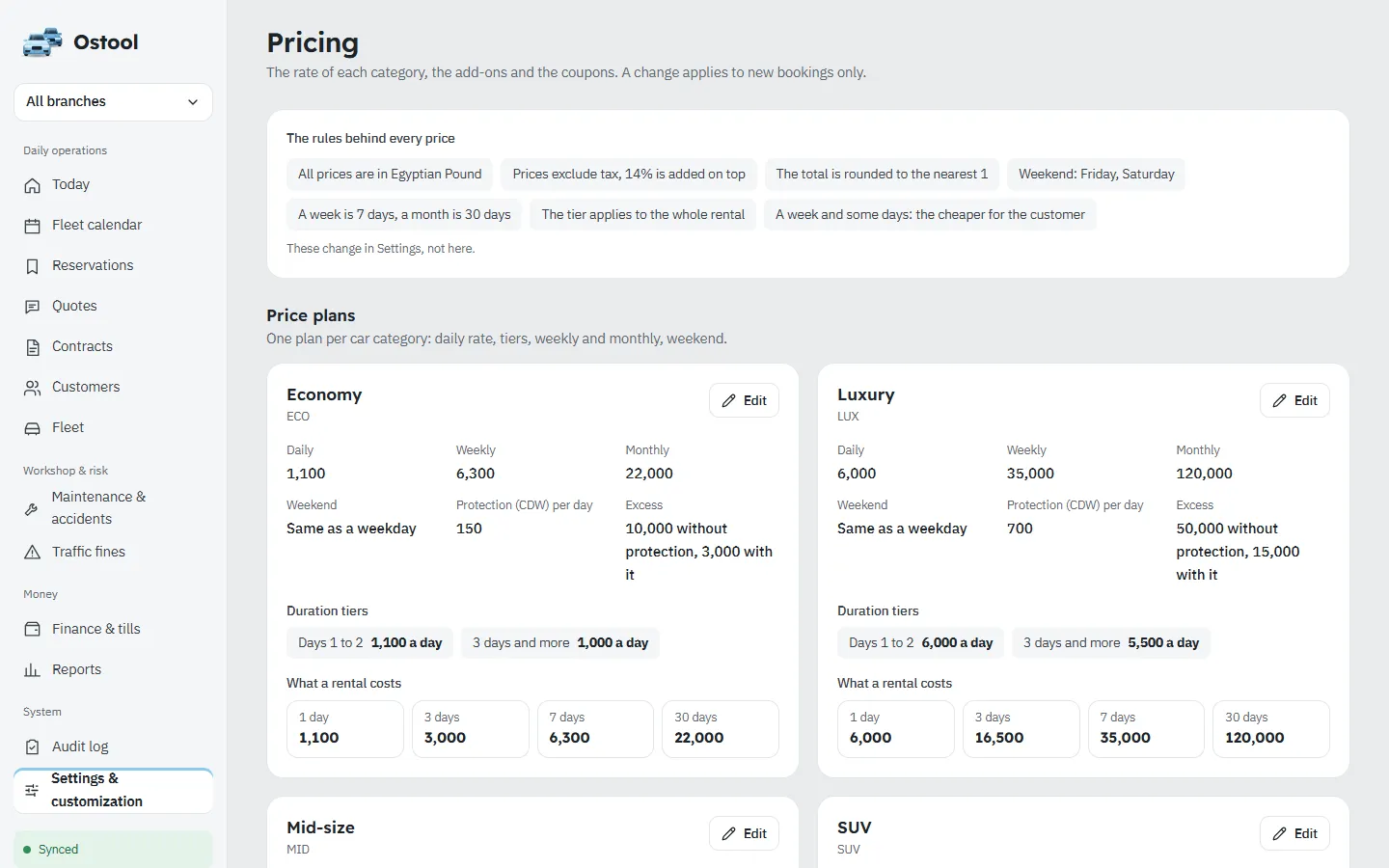Click the Reports bar chart icon
This screenshot has height=868, width=1389.
pos(33,670)
